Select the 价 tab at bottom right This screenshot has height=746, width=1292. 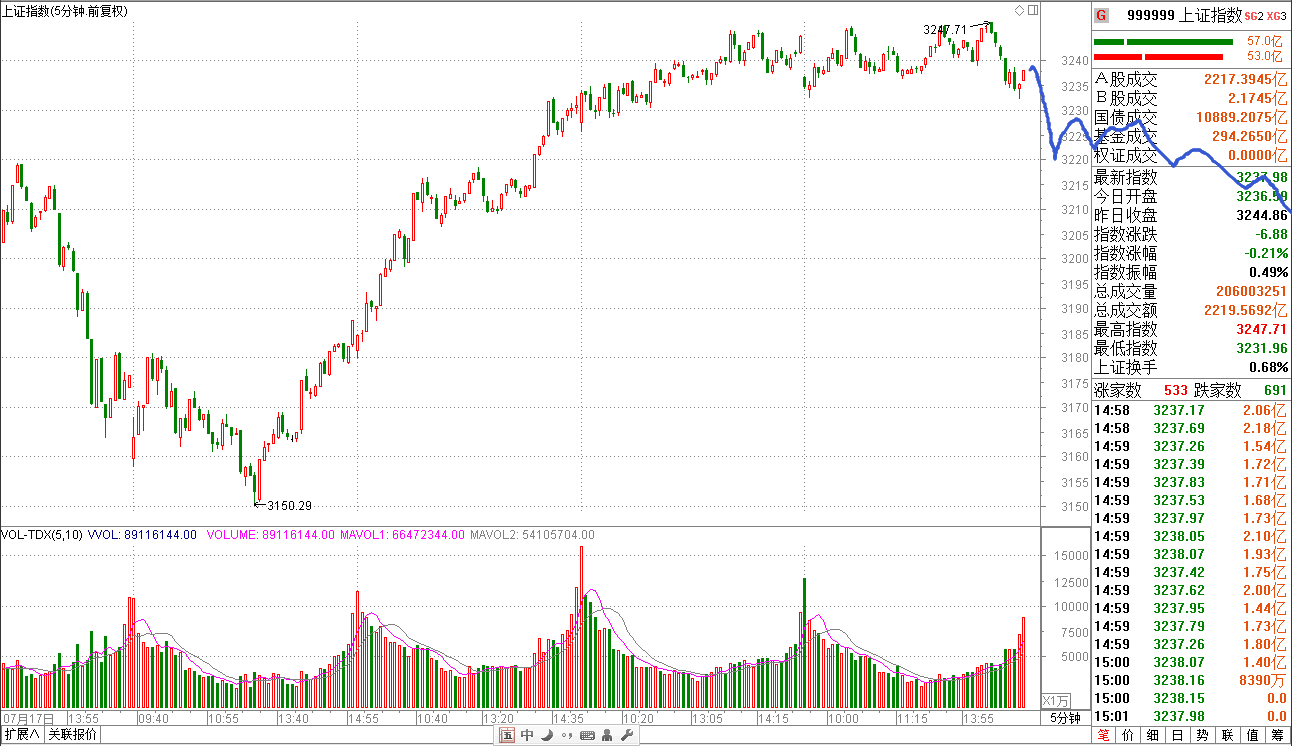1128,735
